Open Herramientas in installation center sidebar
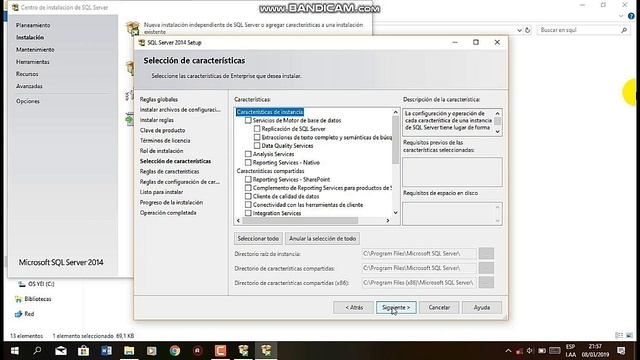640x360 pixels. (33, 62)
